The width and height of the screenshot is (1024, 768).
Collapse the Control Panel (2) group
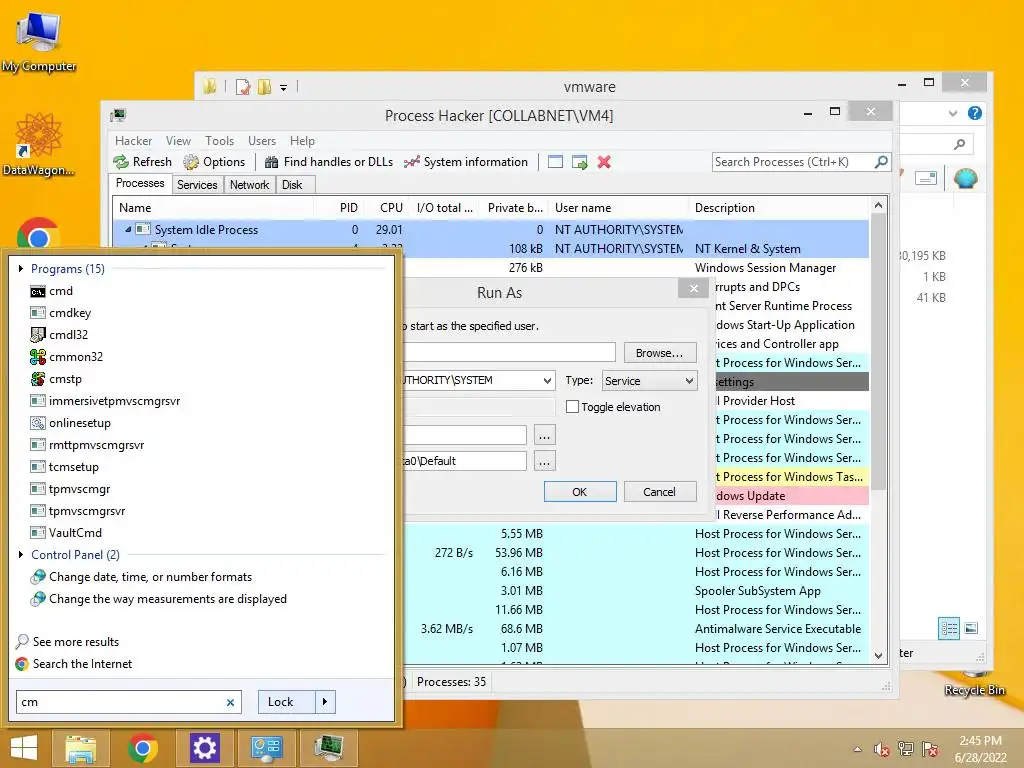click(x=21, y=554)
